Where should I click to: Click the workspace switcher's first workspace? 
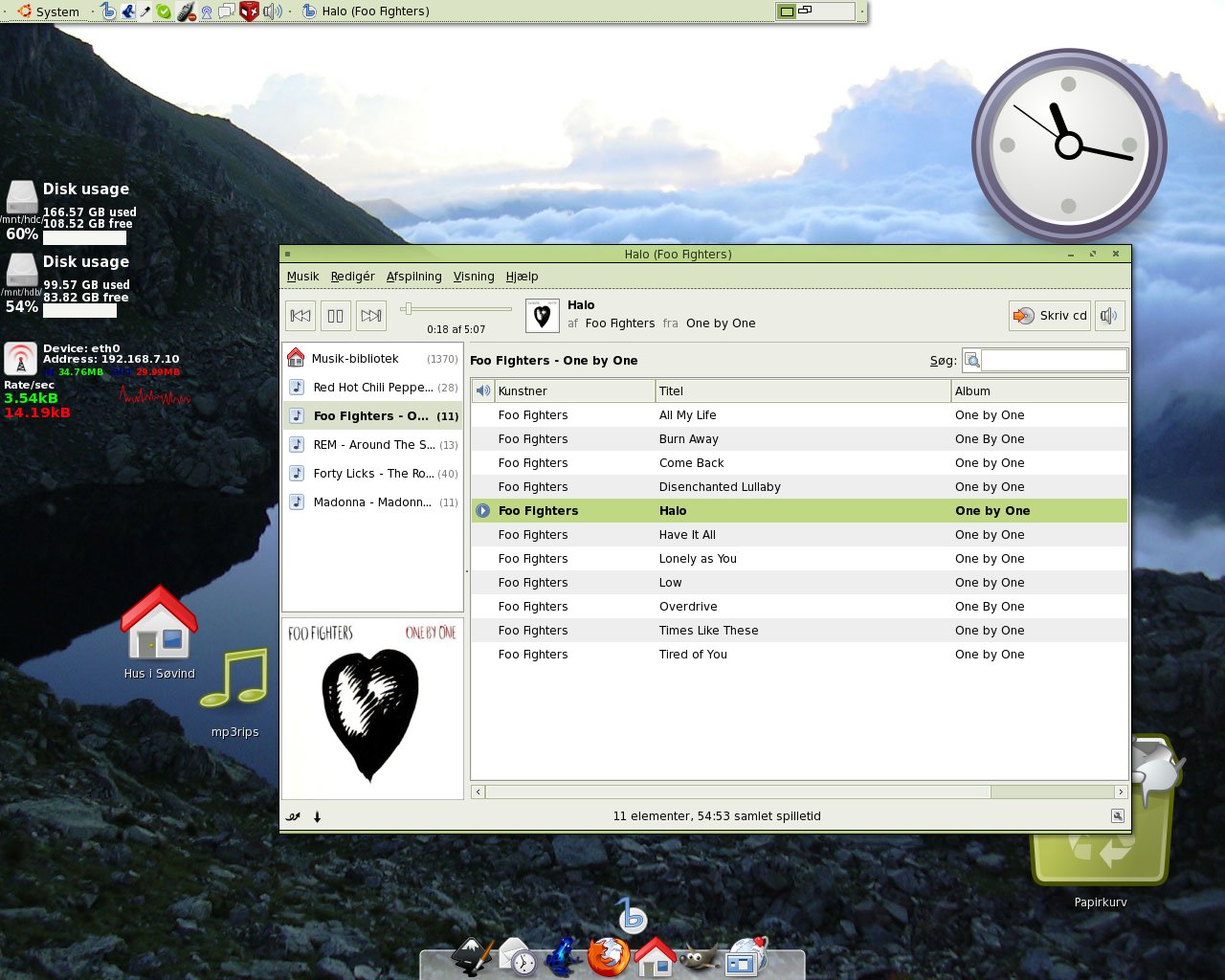tap(787, 11)
